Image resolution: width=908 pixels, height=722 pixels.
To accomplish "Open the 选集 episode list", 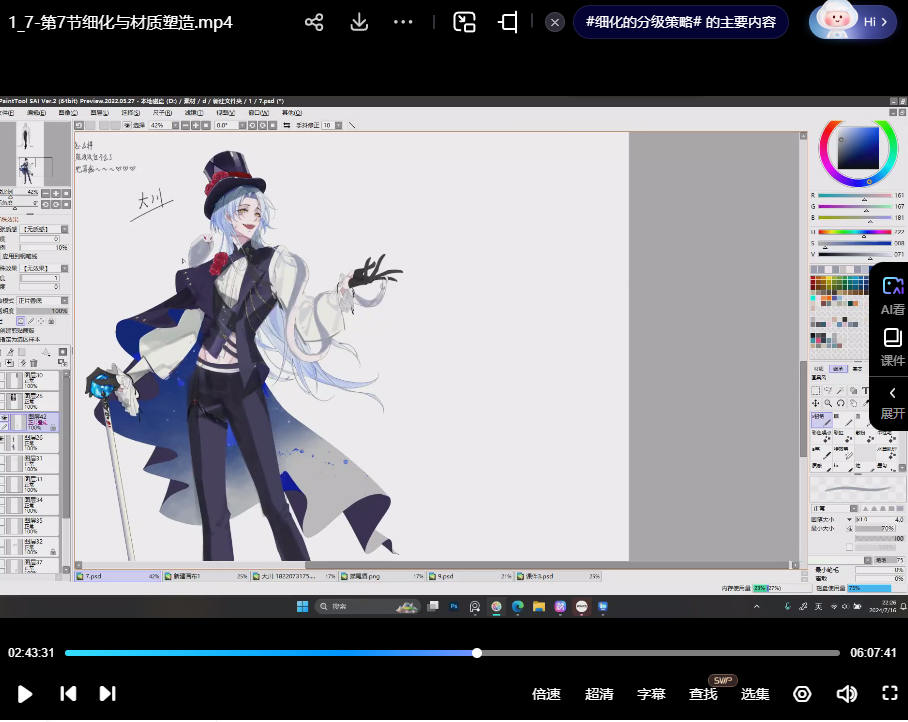I will tap(755, 694).
